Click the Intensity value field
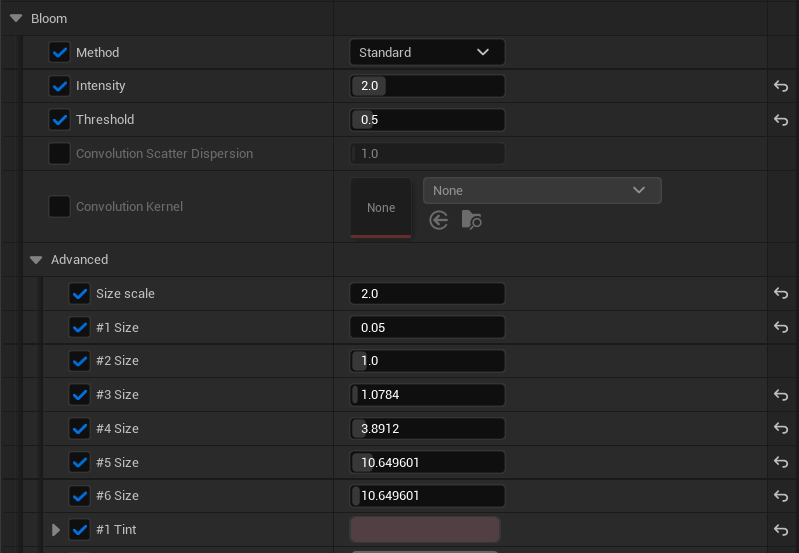This screenshot has width=799, height=553. pyautogui.click(x=427, y=86)
